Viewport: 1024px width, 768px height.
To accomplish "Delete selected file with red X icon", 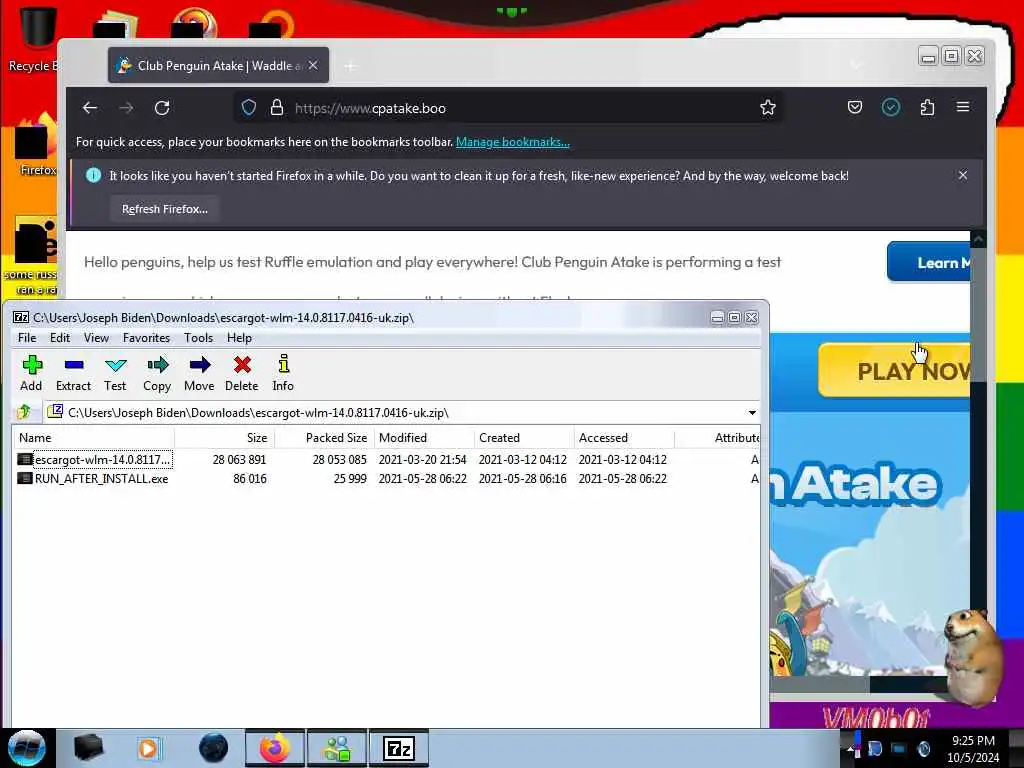I will 242,374.
